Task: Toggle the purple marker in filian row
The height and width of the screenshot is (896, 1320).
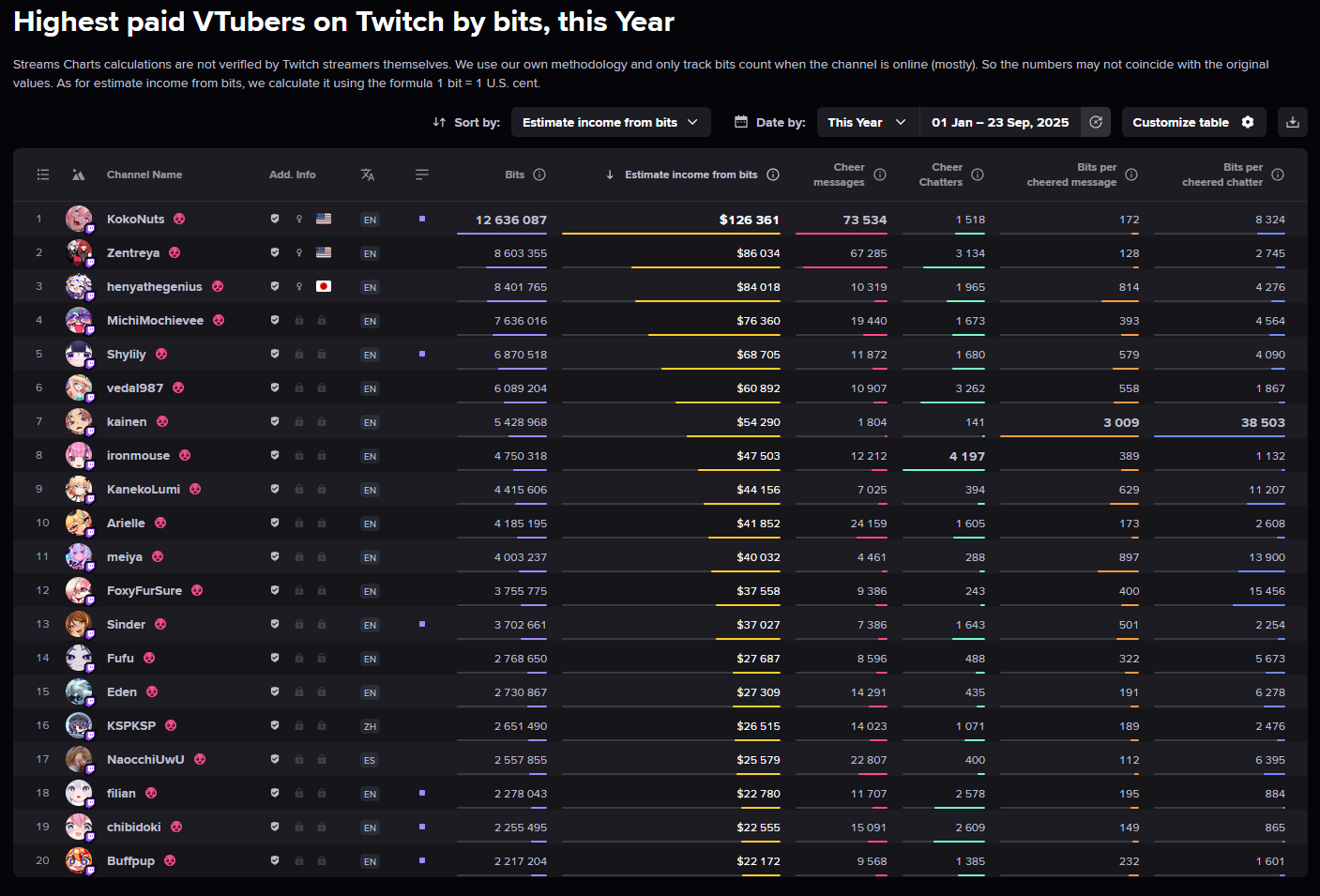Action: point(422,793)
